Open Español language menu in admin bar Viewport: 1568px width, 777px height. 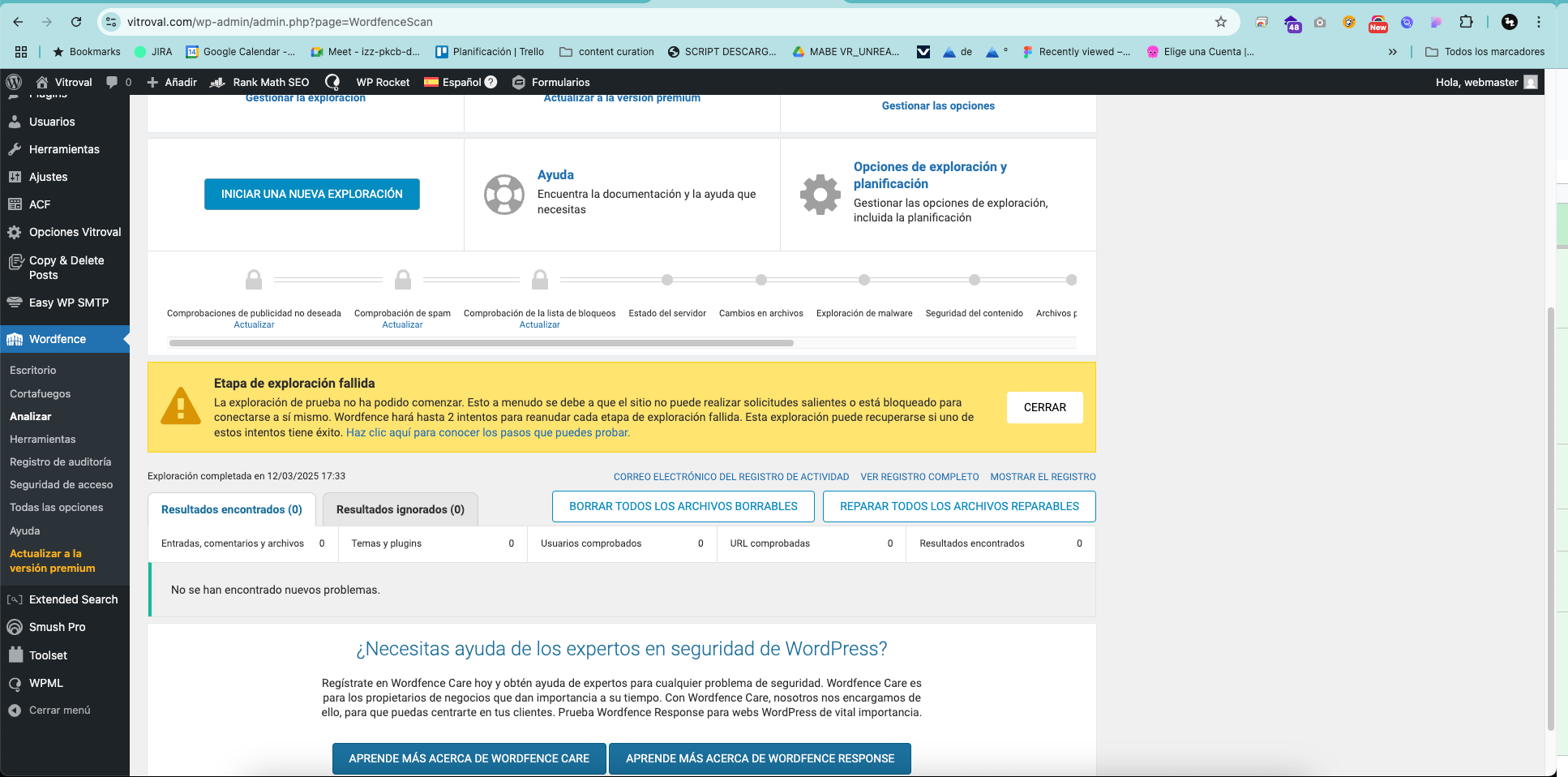pyautogui.click(x=461, y=82)
